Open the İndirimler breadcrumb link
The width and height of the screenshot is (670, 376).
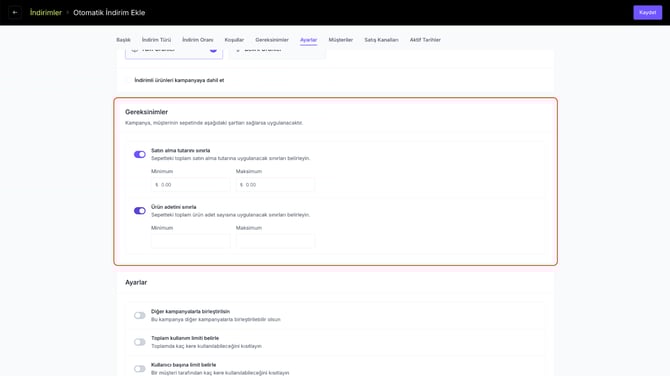coord(46,13)
